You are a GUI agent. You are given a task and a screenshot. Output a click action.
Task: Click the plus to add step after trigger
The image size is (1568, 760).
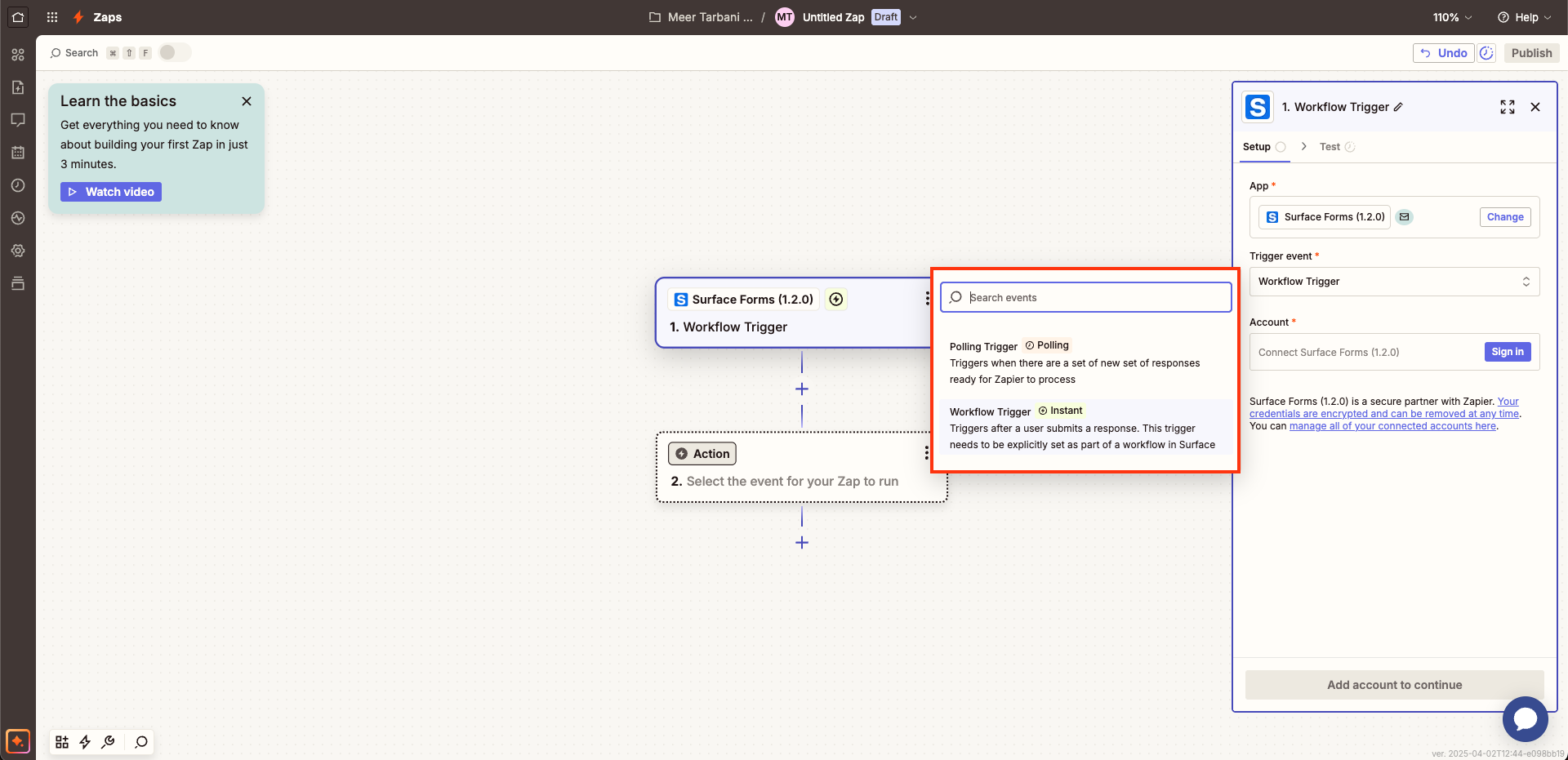click(x=802, y=389)
